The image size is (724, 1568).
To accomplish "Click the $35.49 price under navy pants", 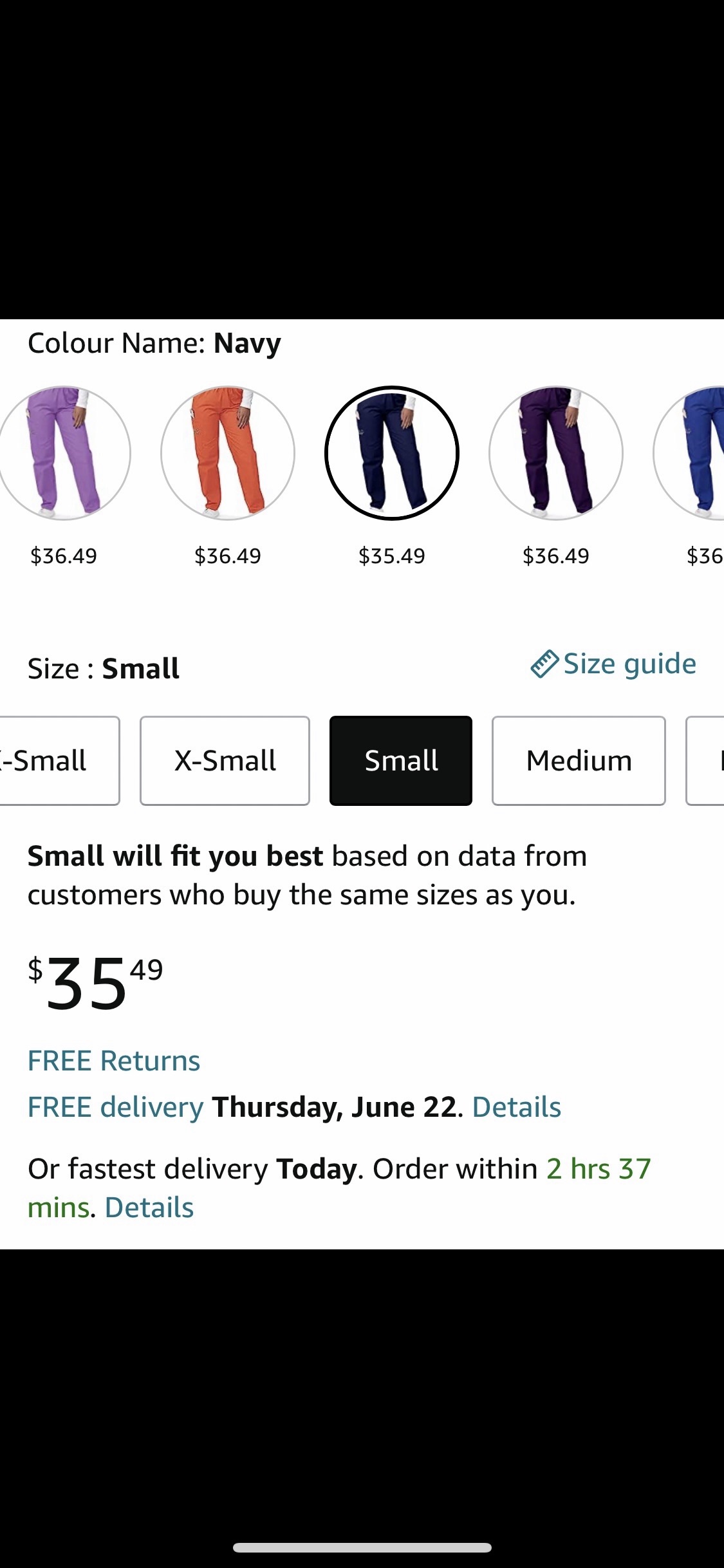I will pyautogui.click(x=391, y=555).
